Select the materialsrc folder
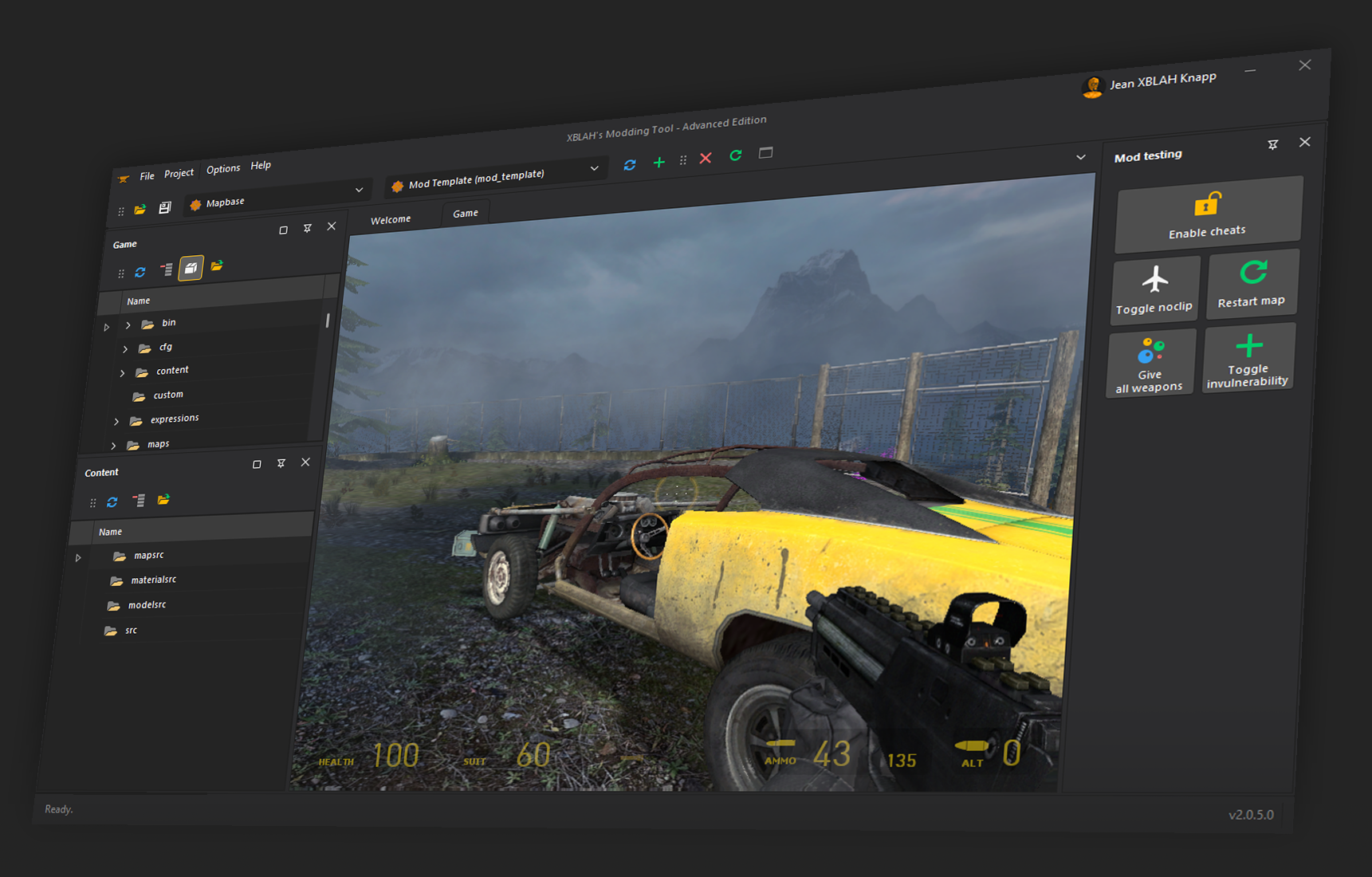Viewport: 1372px width, 877px height. pyautogui.click(x=154, y=580)
